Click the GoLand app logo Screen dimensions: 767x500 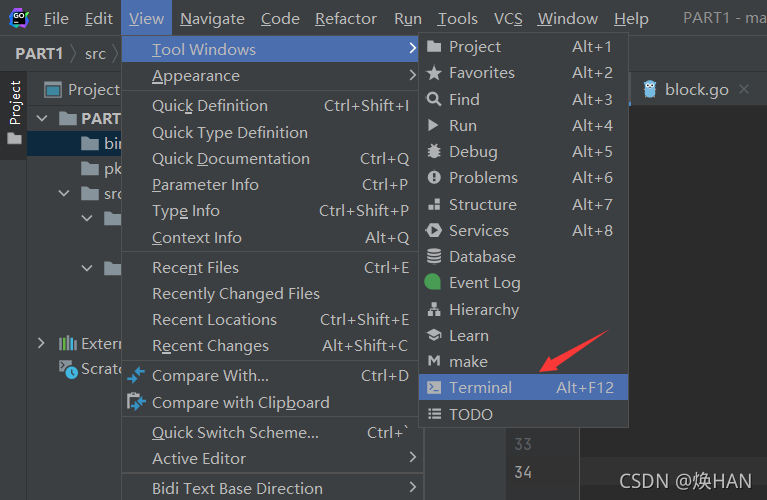pyautogui.click(x=19, y=18)
